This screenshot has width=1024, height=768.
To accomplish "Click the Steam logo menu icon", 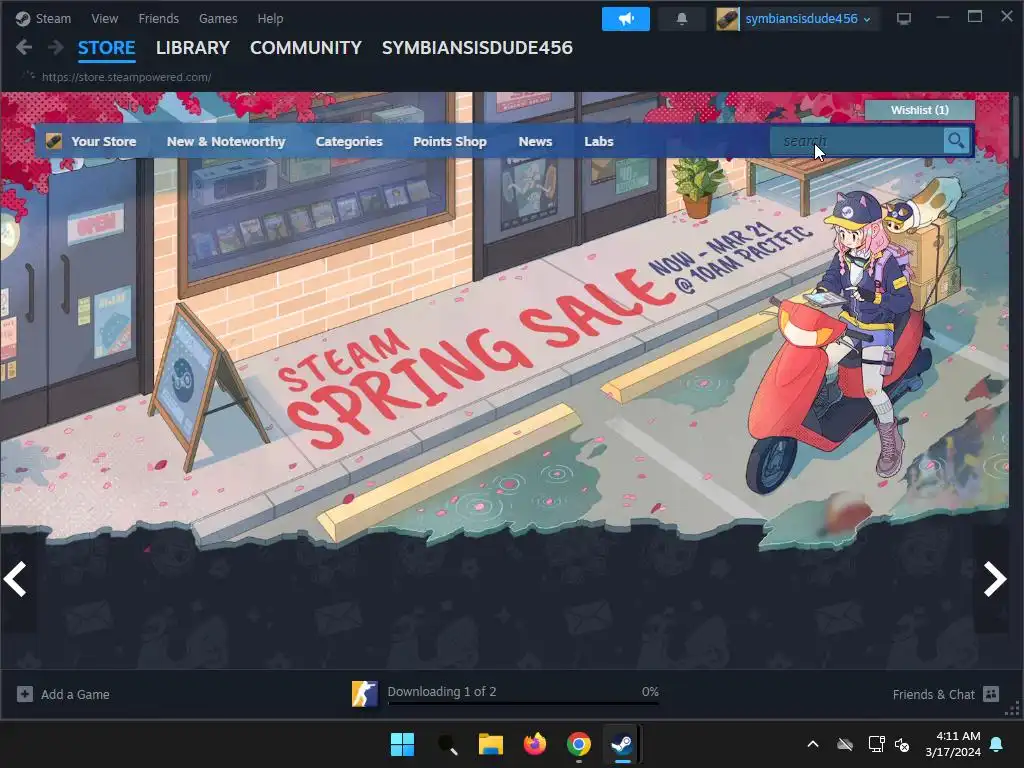I will [x=23, y=18].
